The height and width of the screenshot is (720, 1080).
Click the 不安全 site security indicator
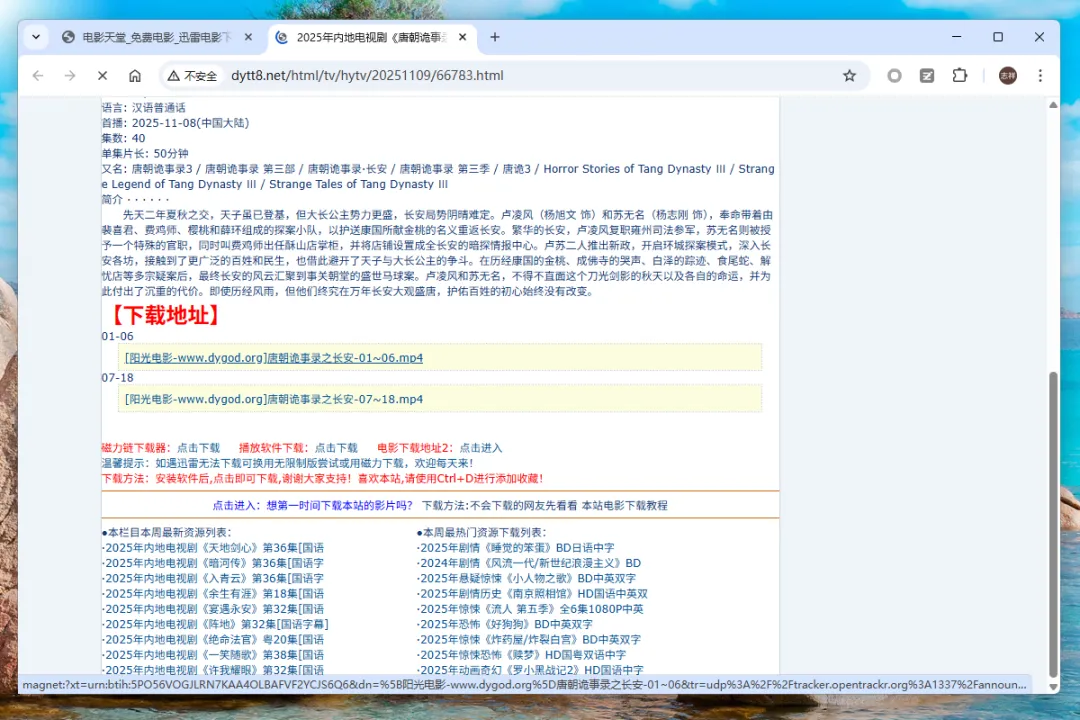point(192,76)
